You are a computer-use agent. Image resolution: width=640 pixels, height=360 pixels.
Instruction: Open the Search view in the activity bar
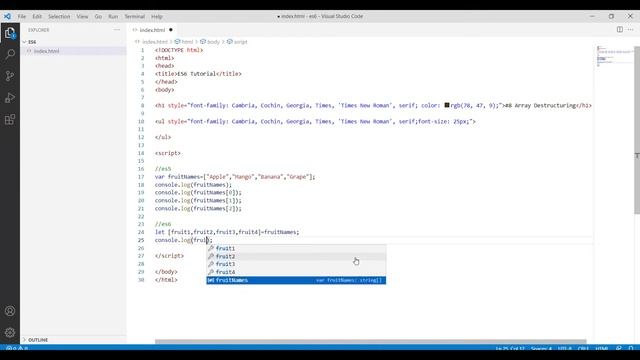tap(10, 54)
